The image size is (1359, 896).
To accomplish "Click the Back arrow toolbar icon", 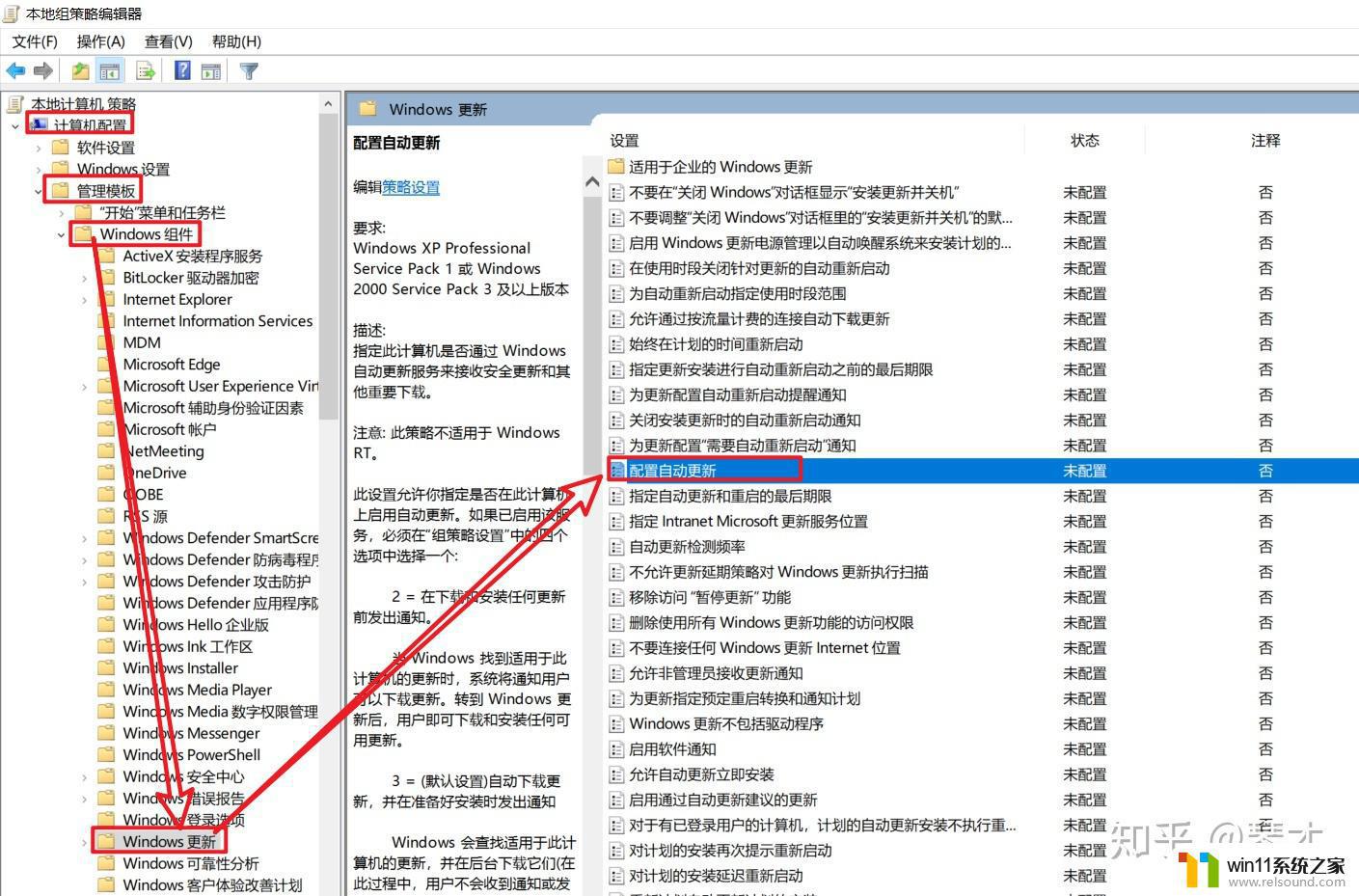I will (x=15, y=70).
